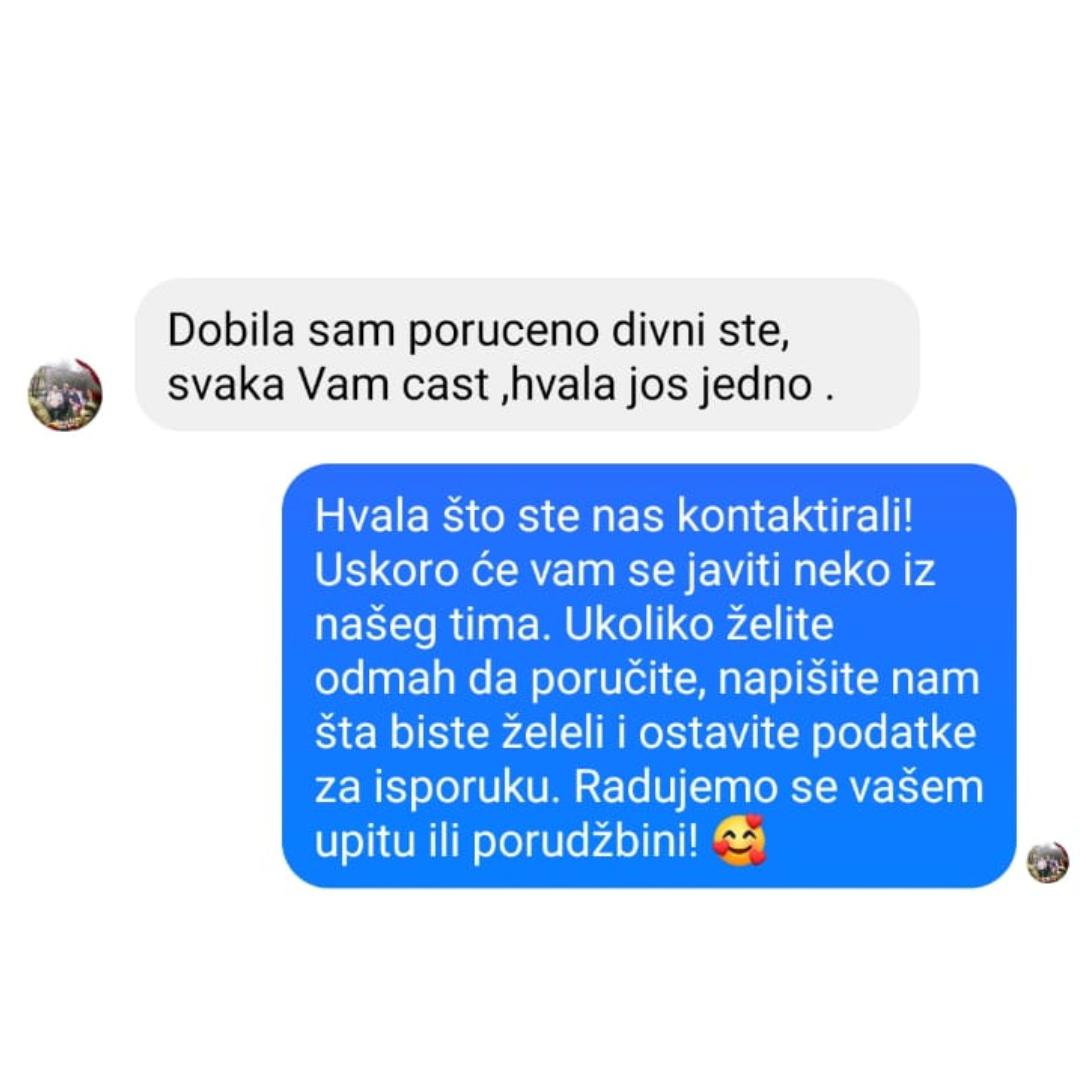Click the text 'upitu ili porudžbini!'
Viewport: 1080px width, 1080px height.
click(x=506, y=842)
